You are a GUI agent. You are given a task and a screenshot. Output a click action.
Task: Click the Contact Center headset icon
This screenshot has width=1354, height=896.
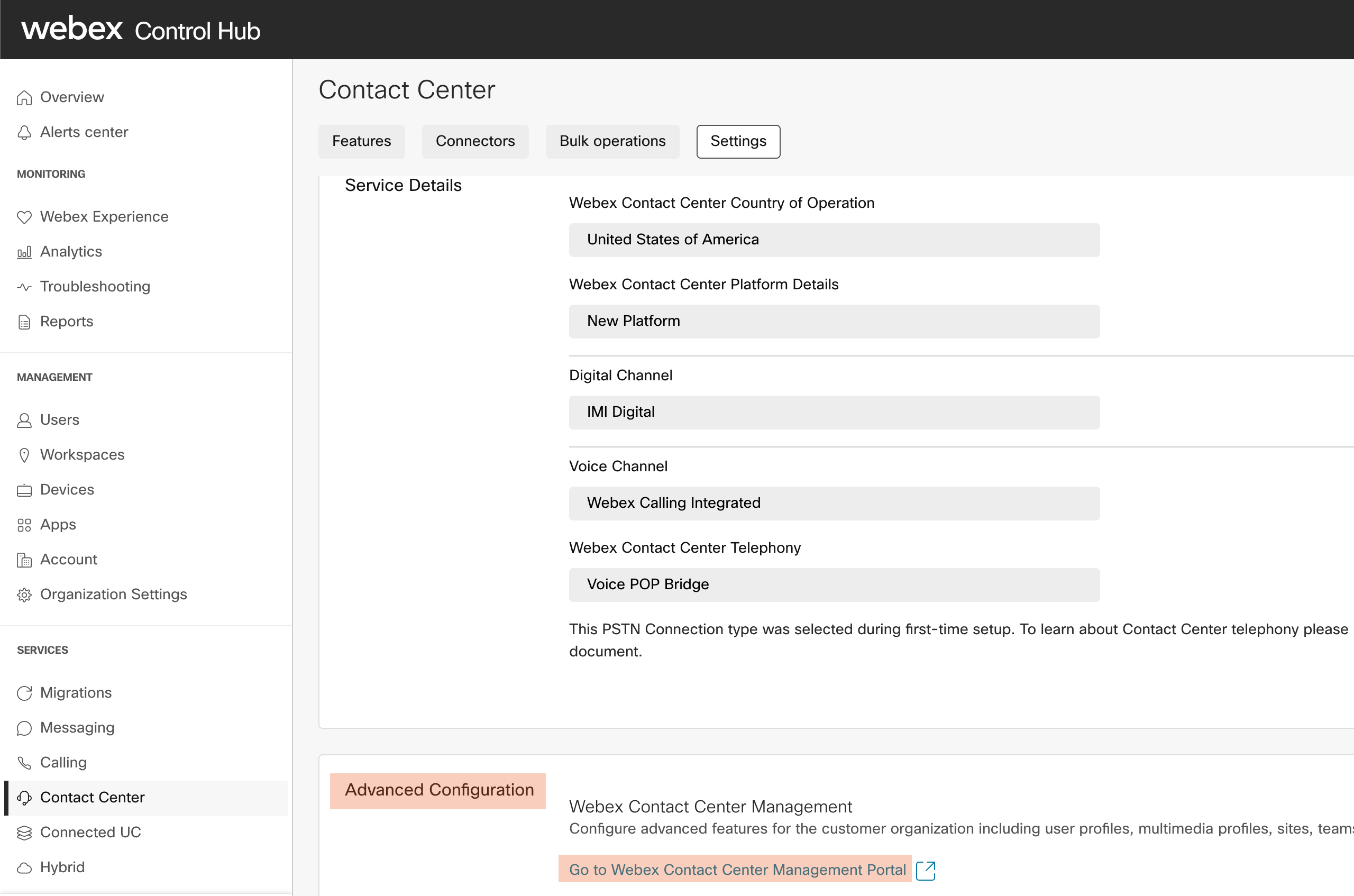[24, 797]
